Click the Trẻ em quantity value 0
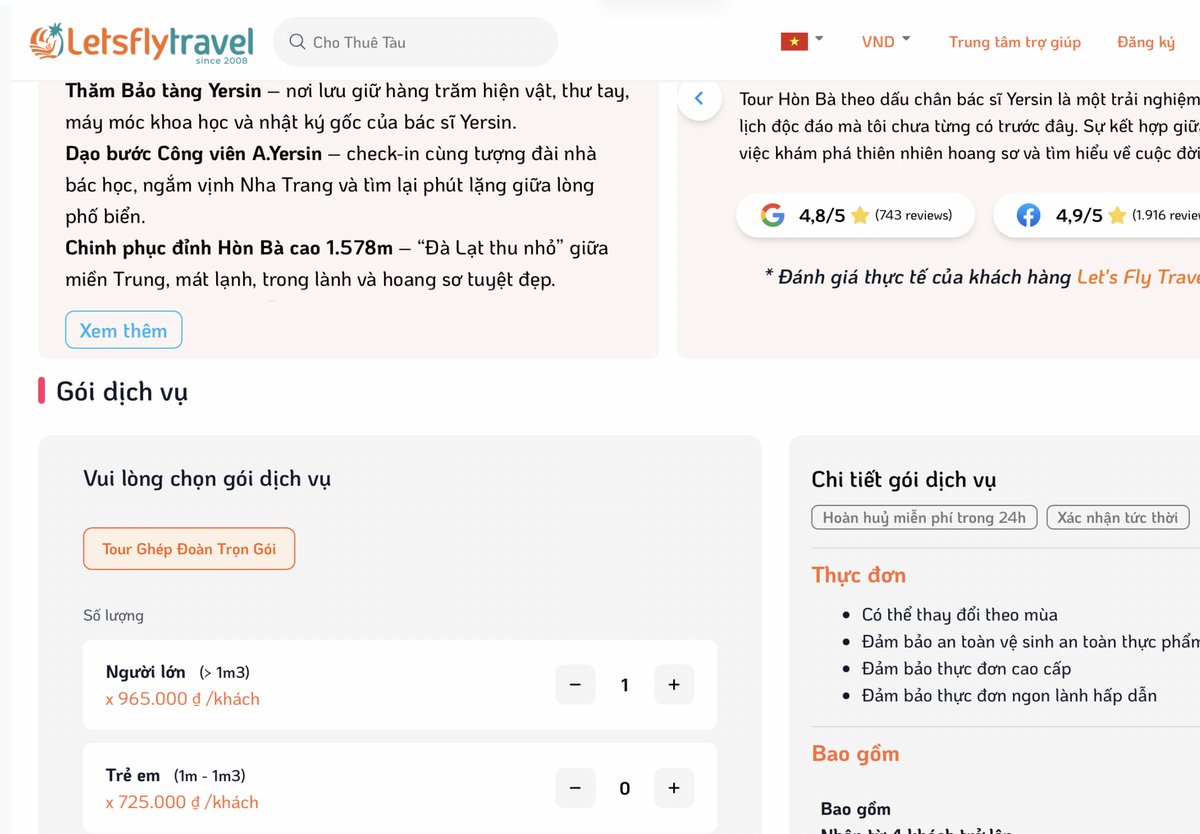 point(625,788)
